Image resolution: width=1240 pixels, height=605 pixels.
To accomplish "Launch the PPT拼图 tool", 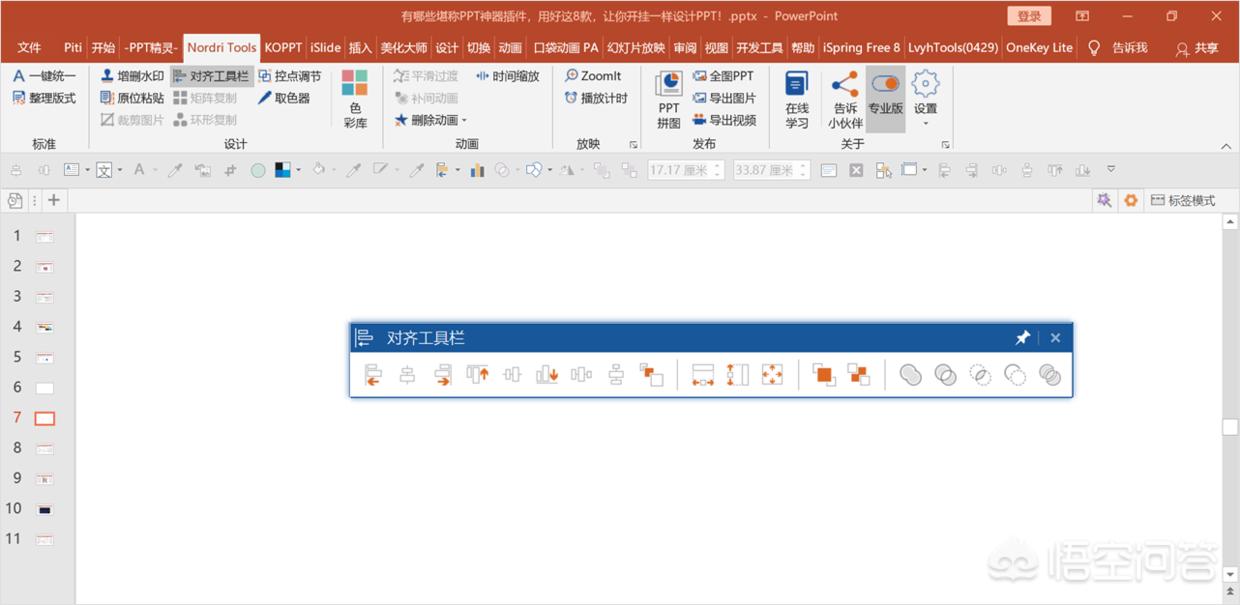I will [x=666, y=95].
